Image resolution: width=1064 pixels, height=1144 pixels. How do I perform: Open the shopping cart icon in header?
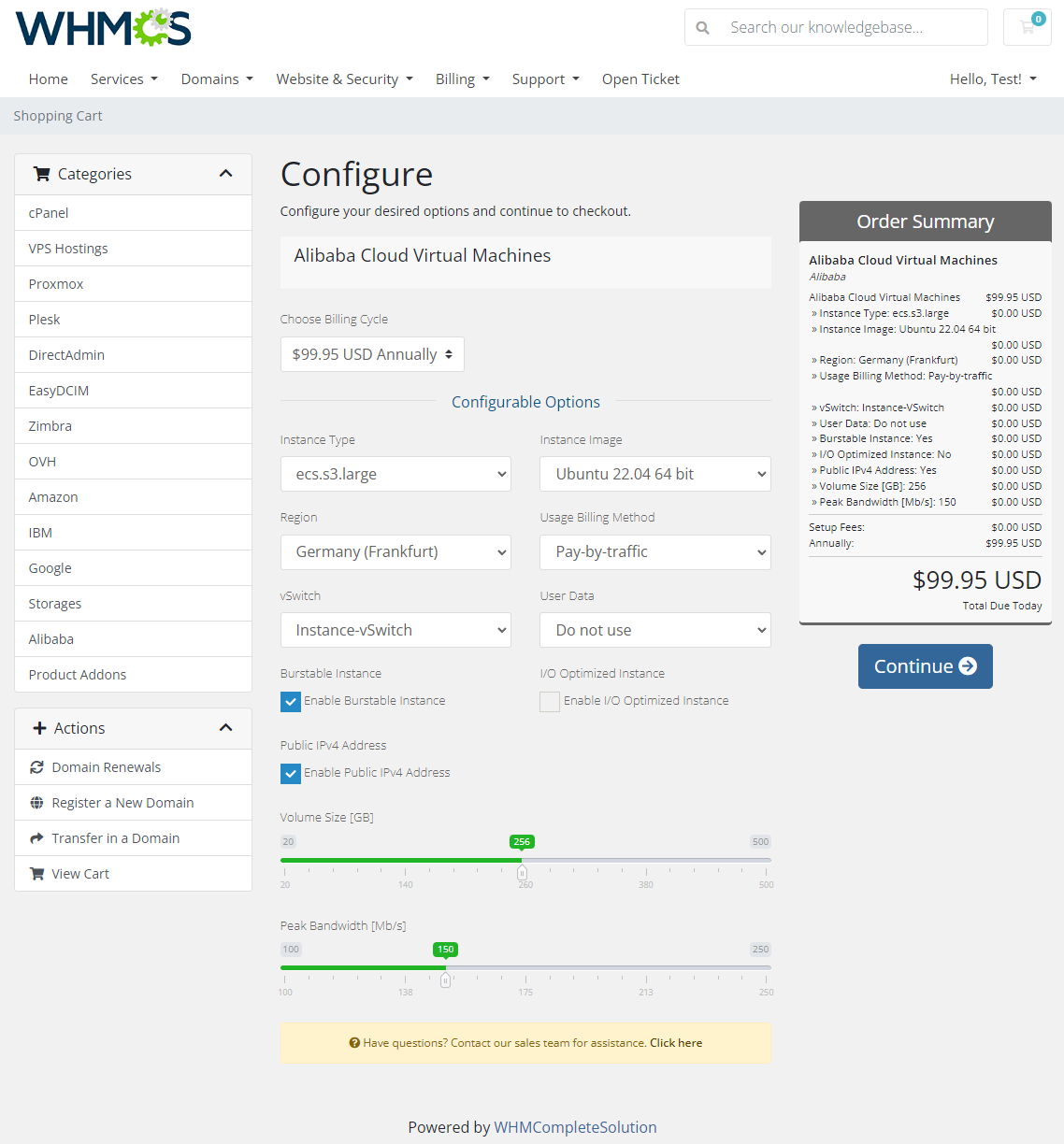(1028, 27)
